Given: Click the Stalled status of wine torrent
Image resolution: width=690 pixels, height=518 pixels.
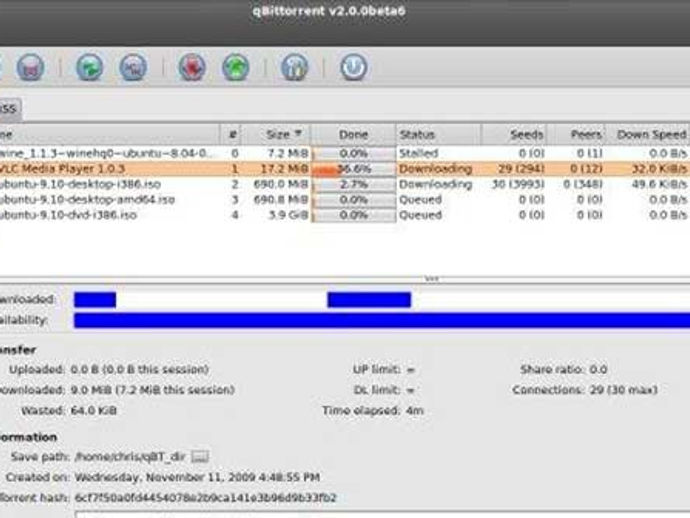Looking at the screenshot, I should (x=418, y=153).
